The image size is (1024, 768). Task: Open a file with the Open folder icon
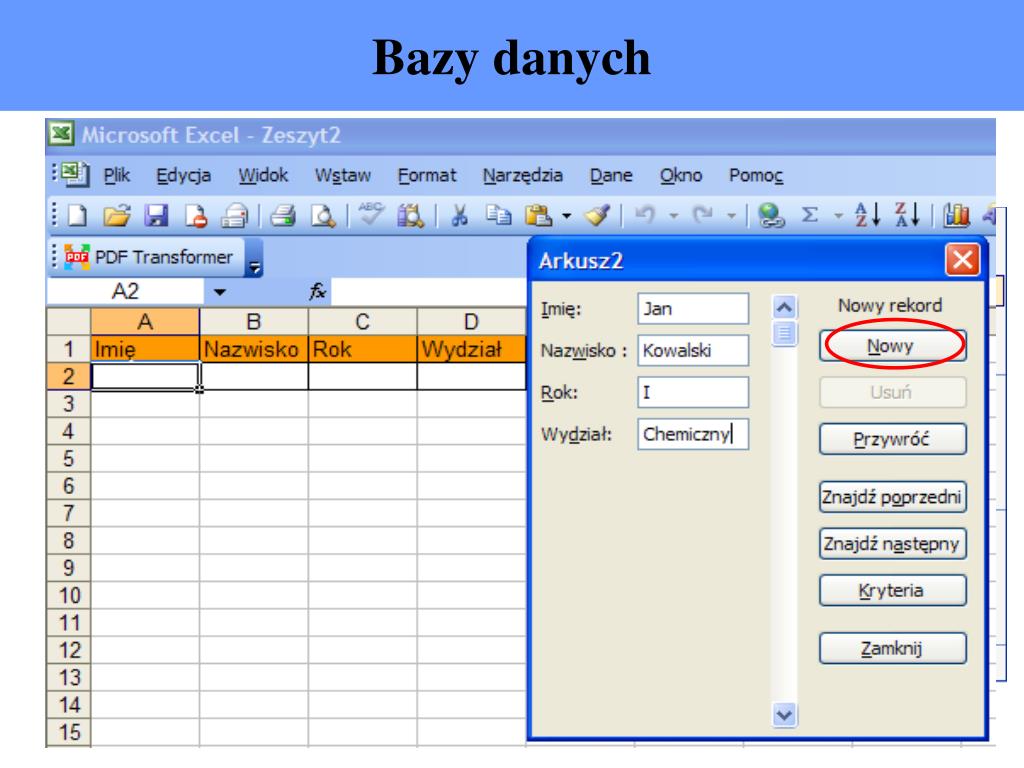(x=116, y=215)
